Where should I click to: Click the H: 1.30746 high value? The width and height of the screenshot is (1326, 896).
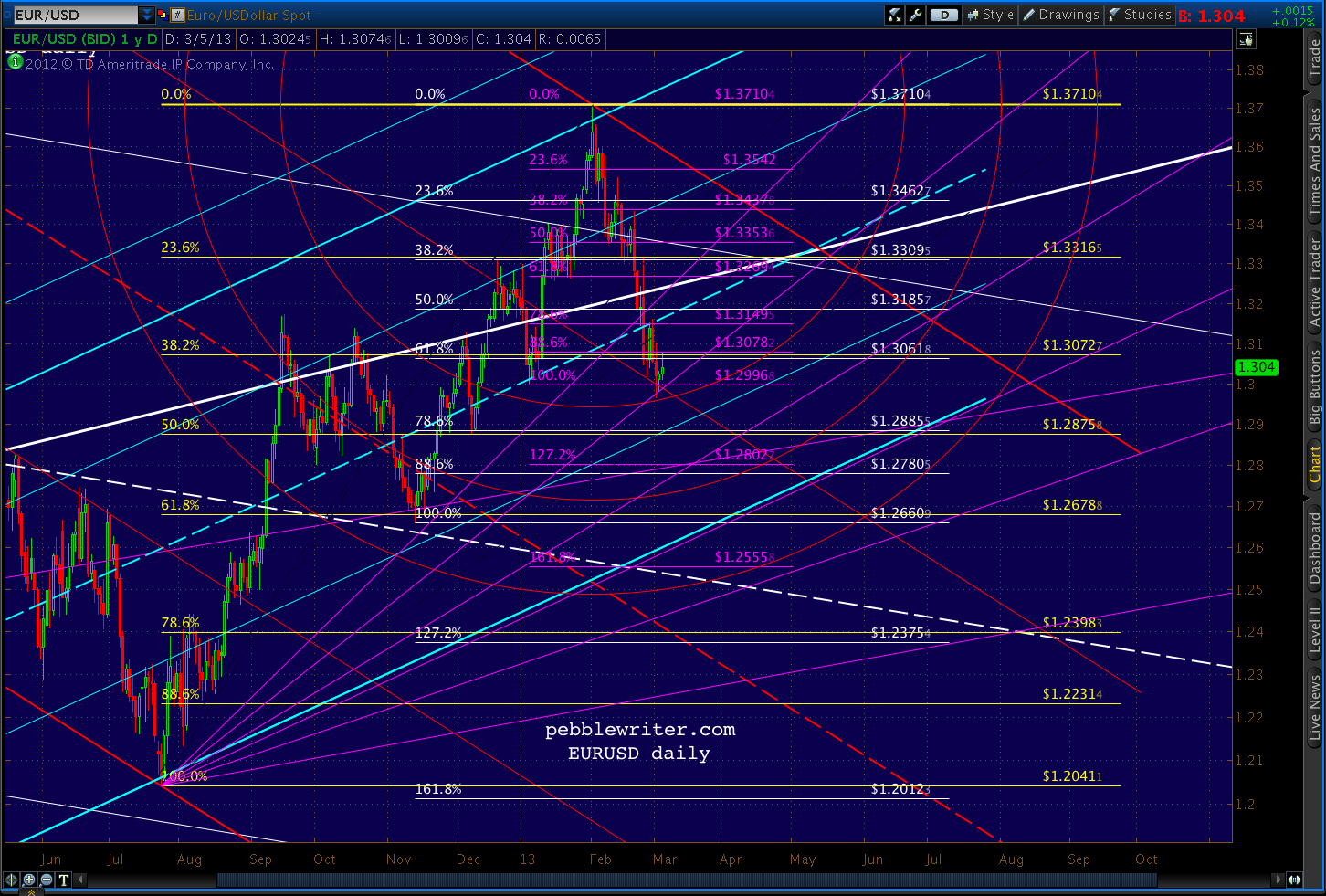click(x=355, y=39)
